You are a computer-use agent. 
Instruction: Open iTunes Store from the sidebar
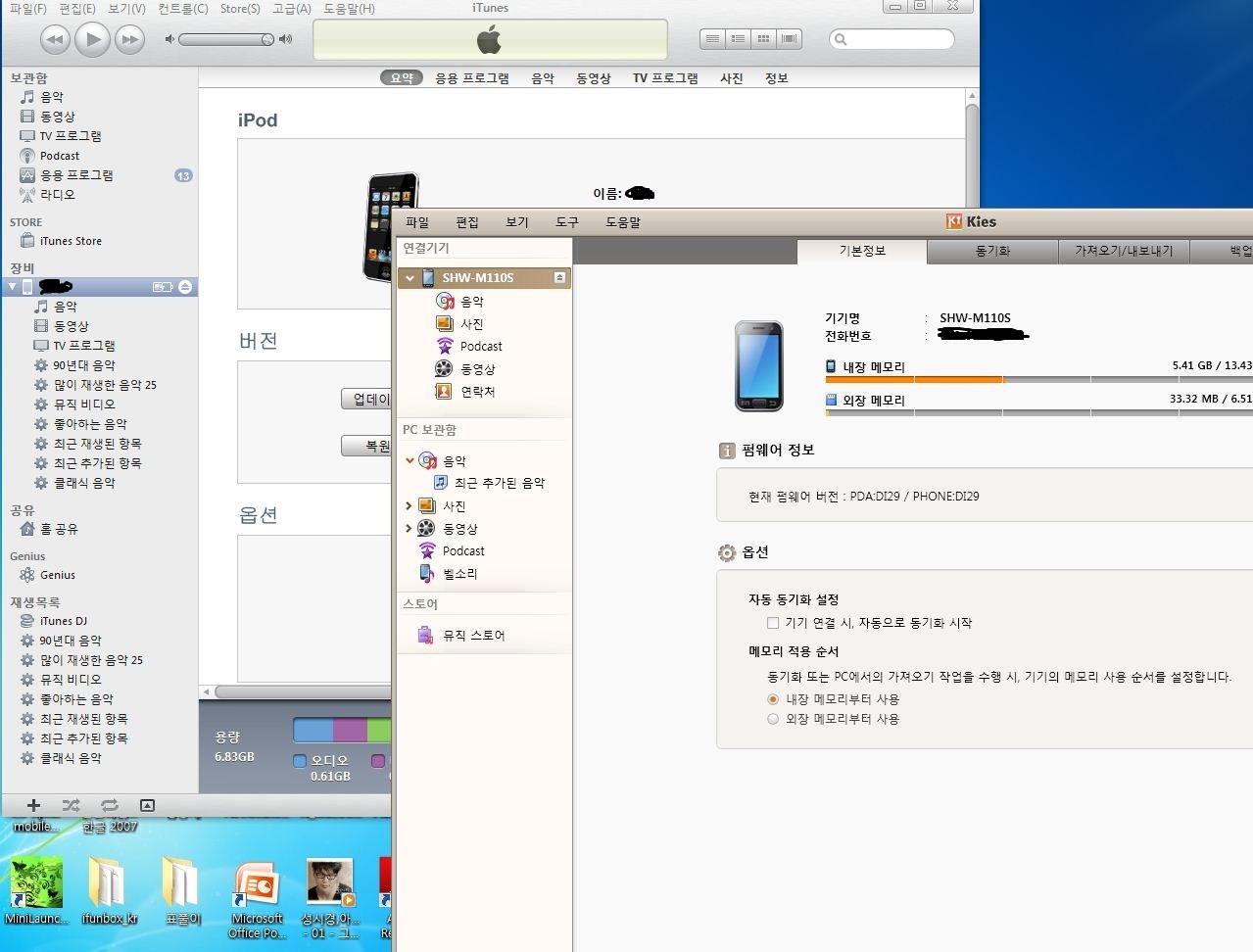(70, 241)
